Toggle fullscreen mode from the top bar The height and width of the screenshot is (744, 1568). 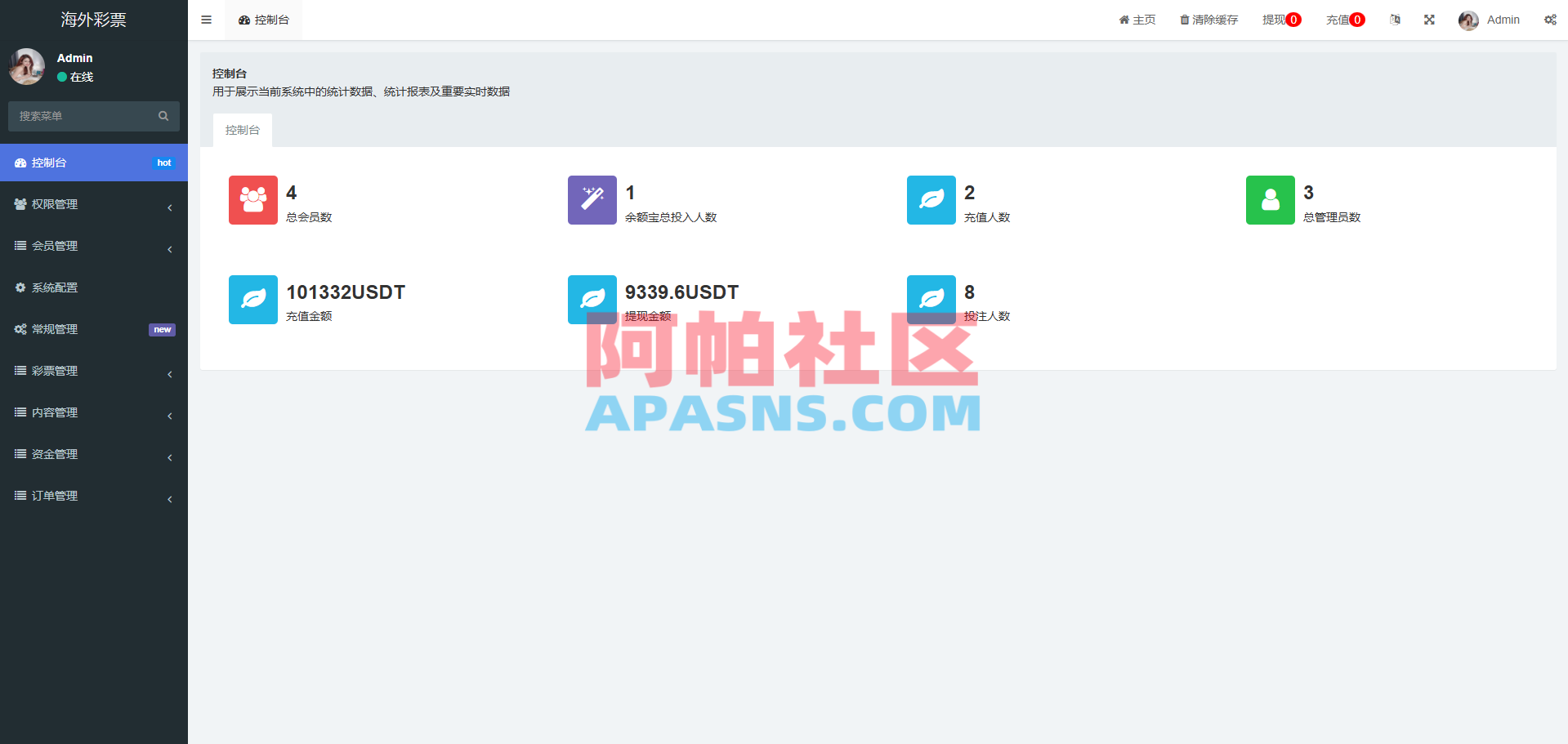tap(1428, 19)
